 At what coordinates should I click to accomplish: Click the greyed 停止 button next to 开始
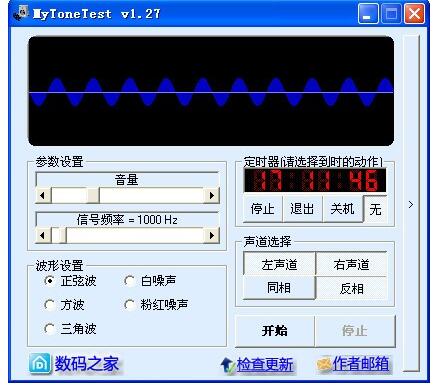pos(355,331)
